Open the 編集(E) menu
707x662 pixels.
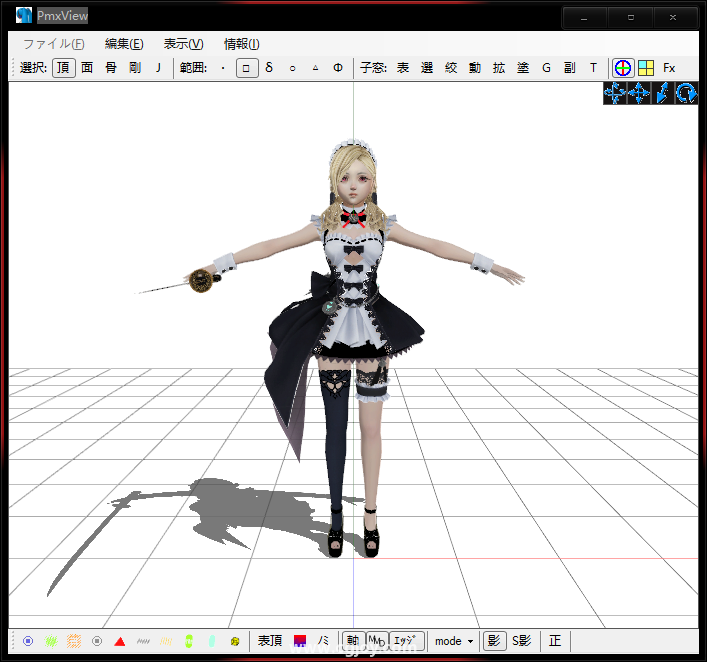point(124,44)
